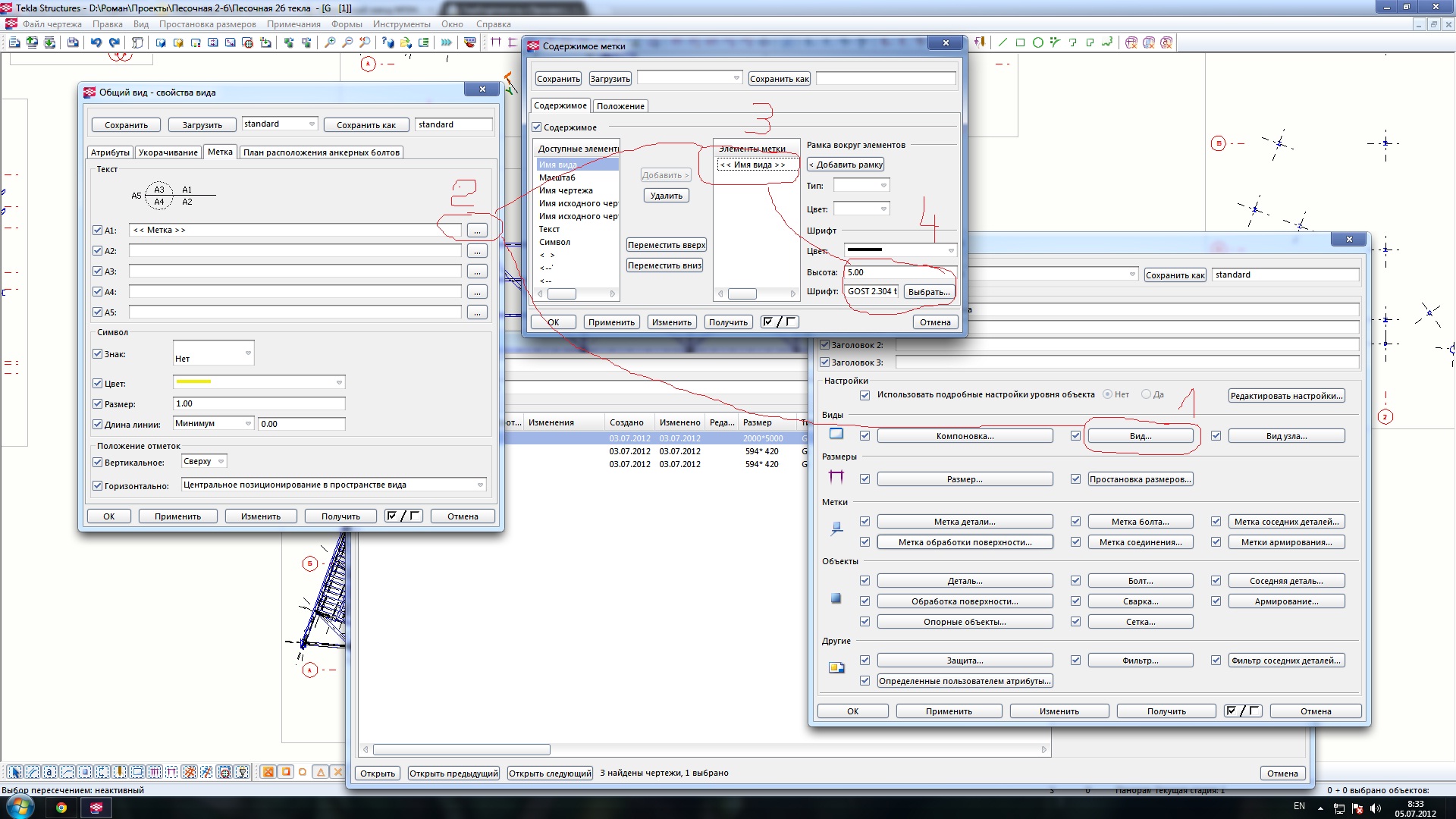Select the draw line tool
The height and width of the screenshot is (819, 1456).
[1003, 43]
